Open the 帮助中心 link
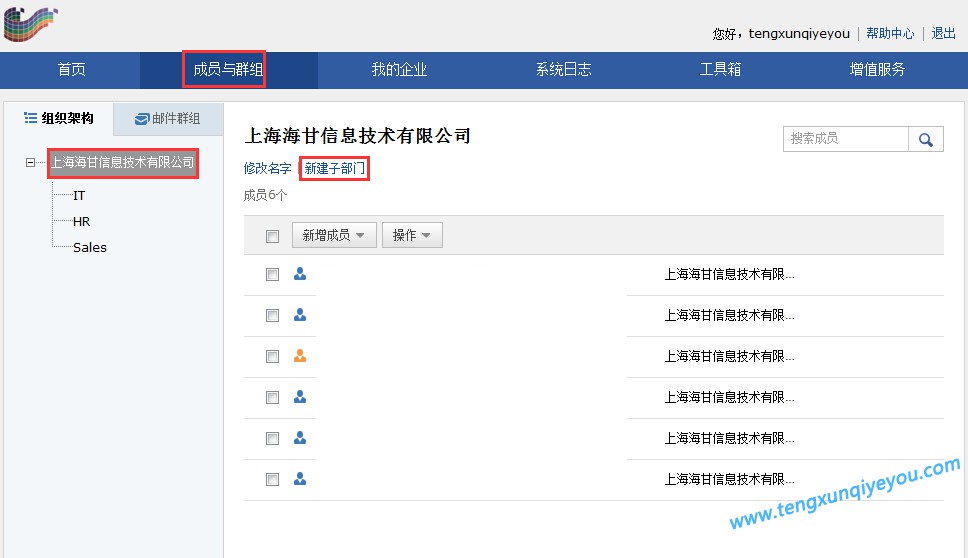 [x=890, y=33]
